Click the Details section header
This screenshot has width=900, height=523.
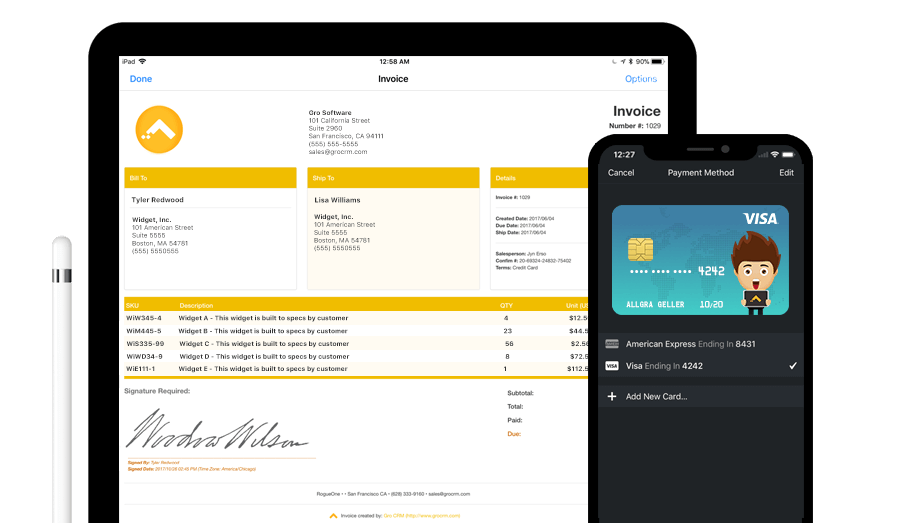539,178
